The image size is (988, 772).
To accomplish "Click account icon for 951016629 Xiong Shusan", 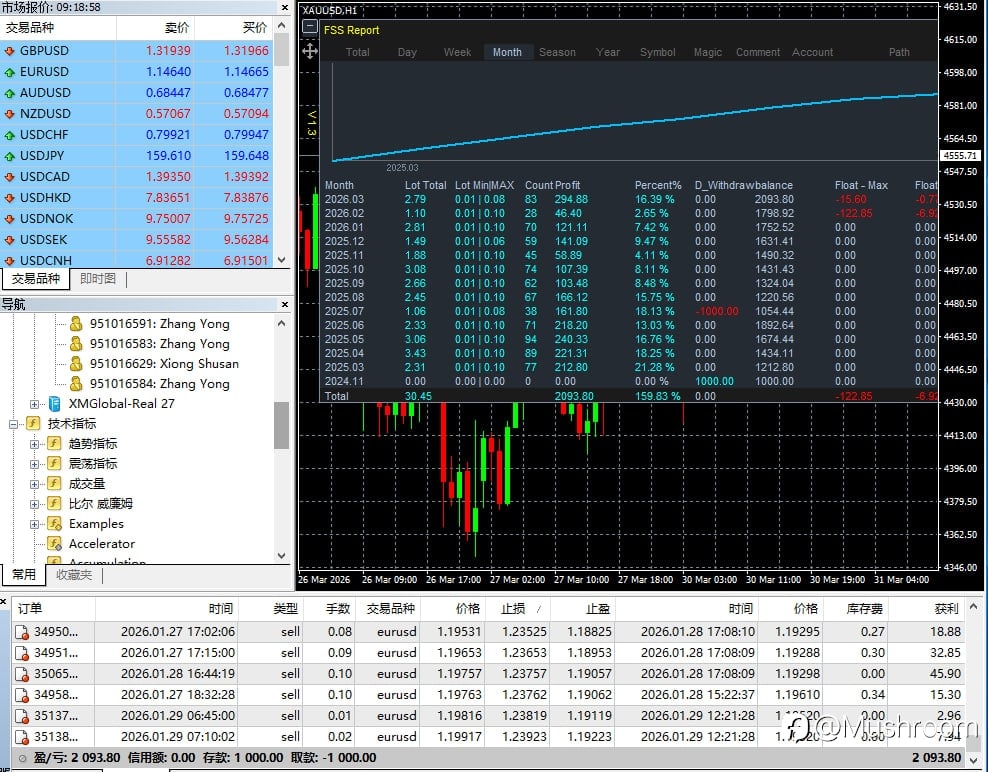I will coord(76,364).
